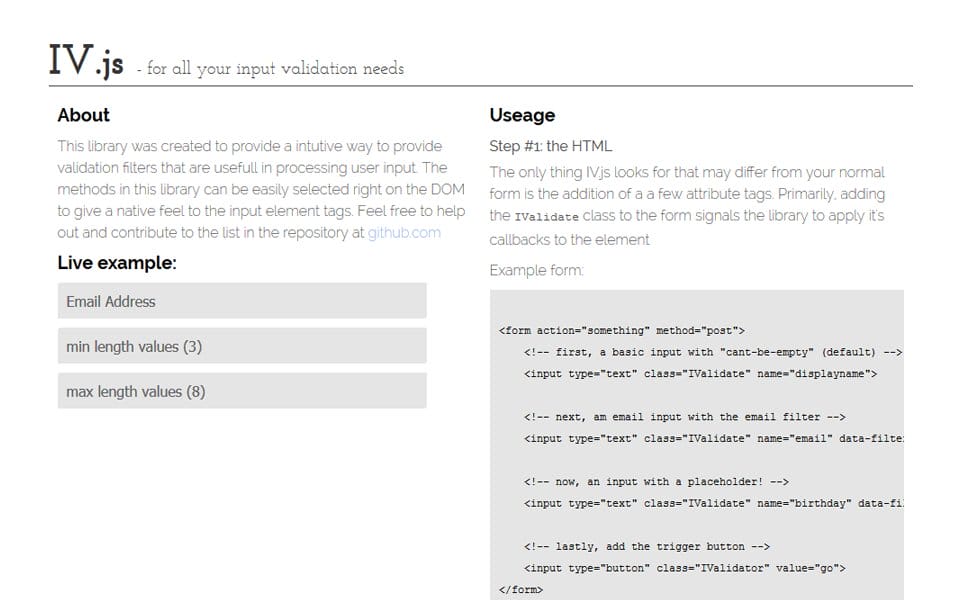Click the tagline beside the IV.js logo

tap(274, 69)
